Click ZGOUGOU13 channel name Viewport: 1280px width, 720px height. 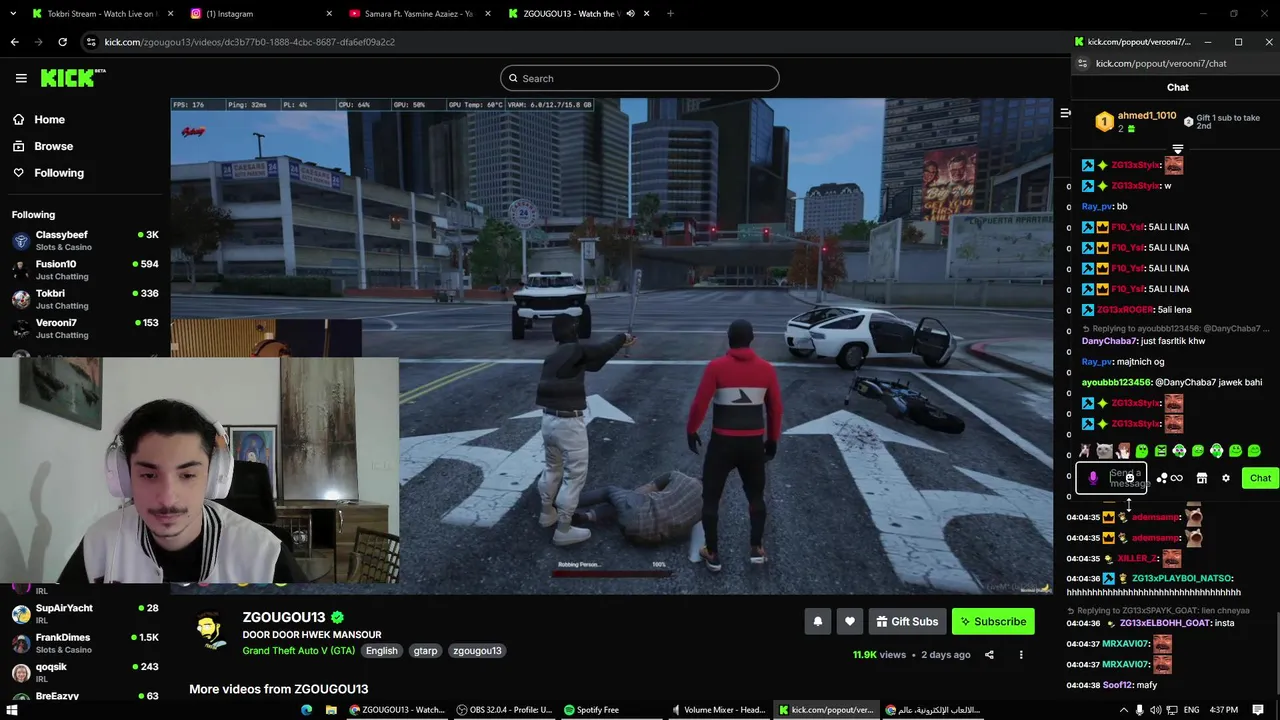click(284, 618)
